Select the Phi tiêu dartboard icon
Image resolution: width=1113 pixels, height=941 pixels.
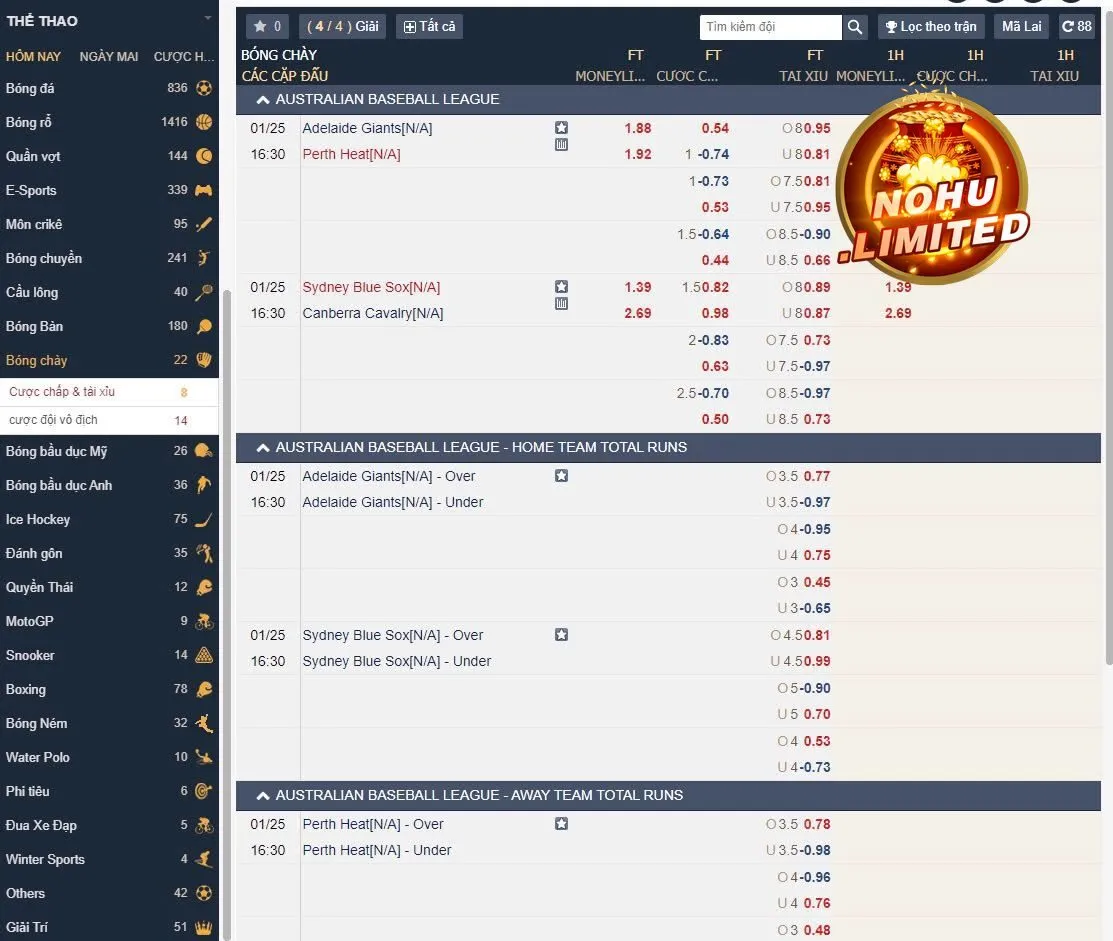(x=204, y=791)
